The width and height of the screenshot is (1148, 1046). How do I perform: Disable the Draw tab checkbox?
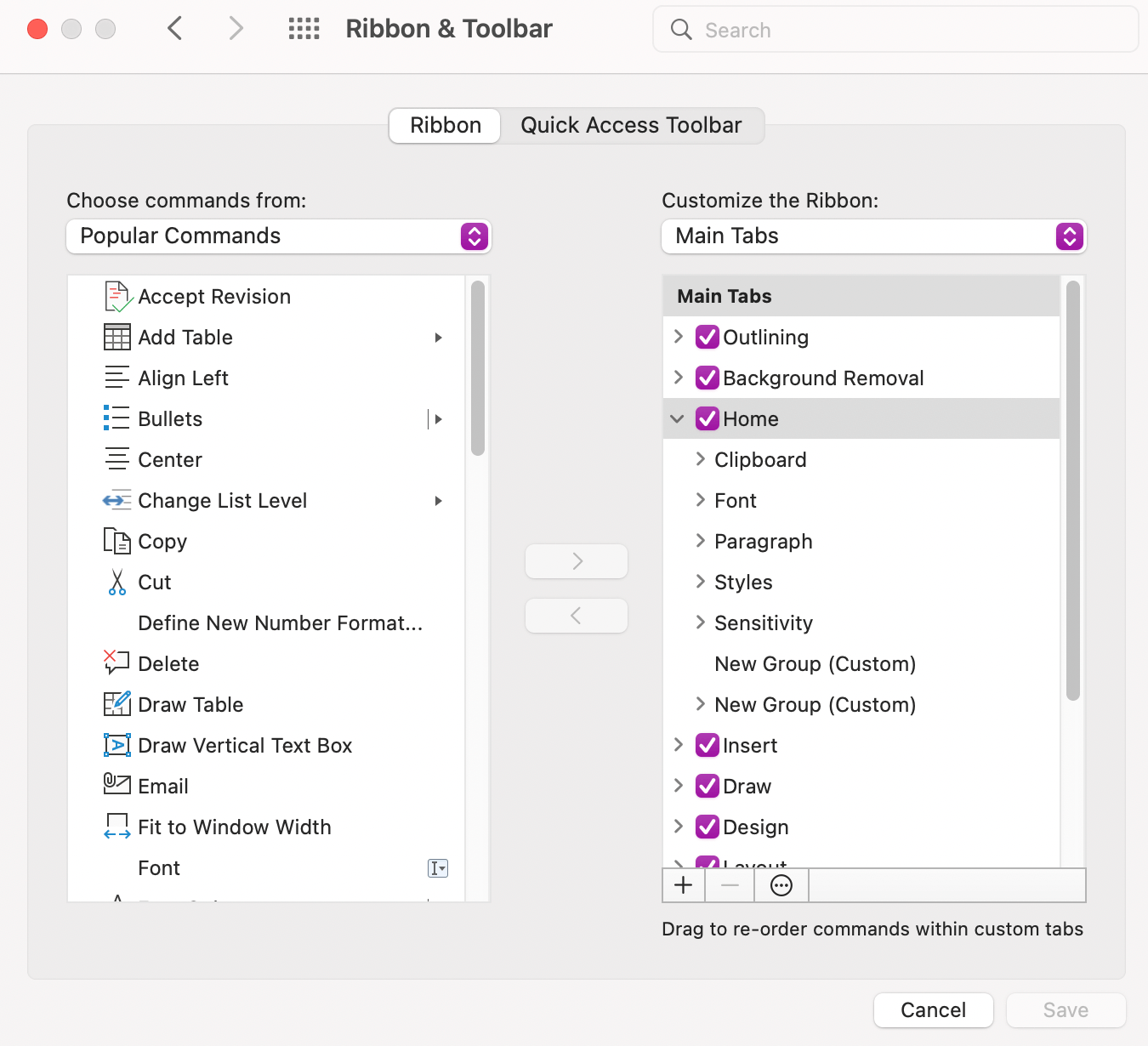(x=708, y=787)
